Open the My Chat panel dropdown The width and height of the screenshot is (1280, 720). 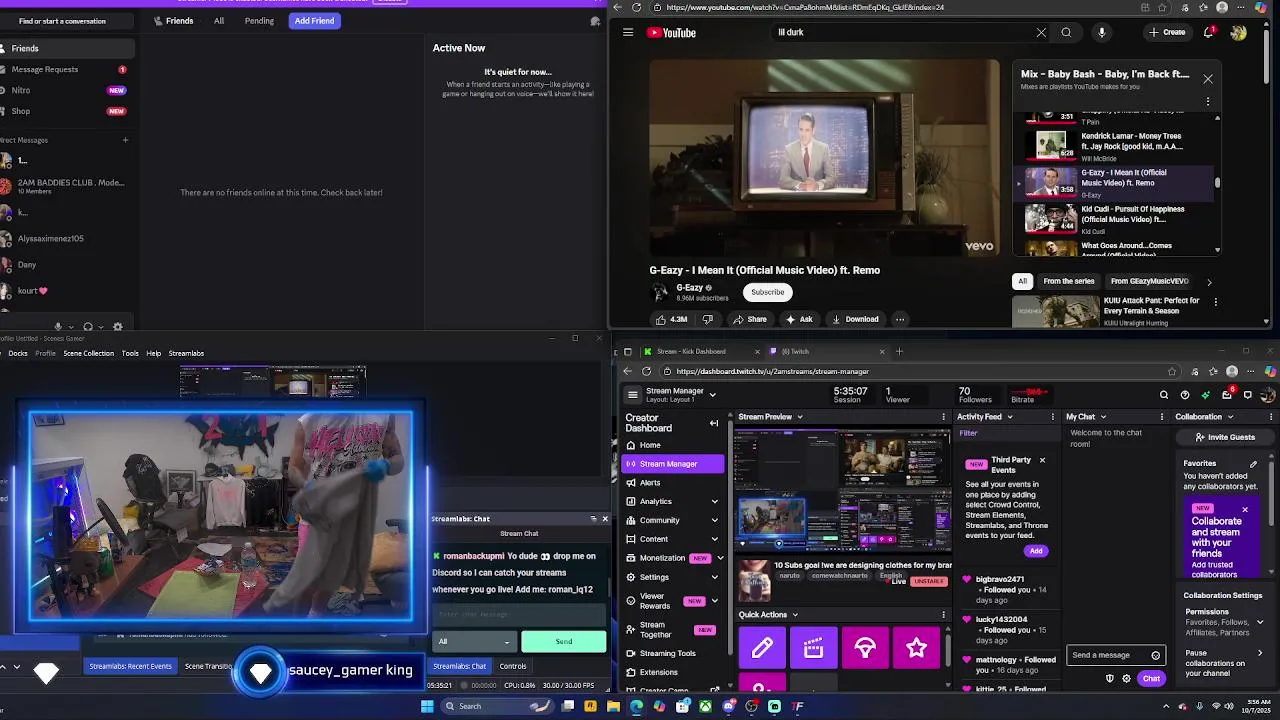[1102, 417]
